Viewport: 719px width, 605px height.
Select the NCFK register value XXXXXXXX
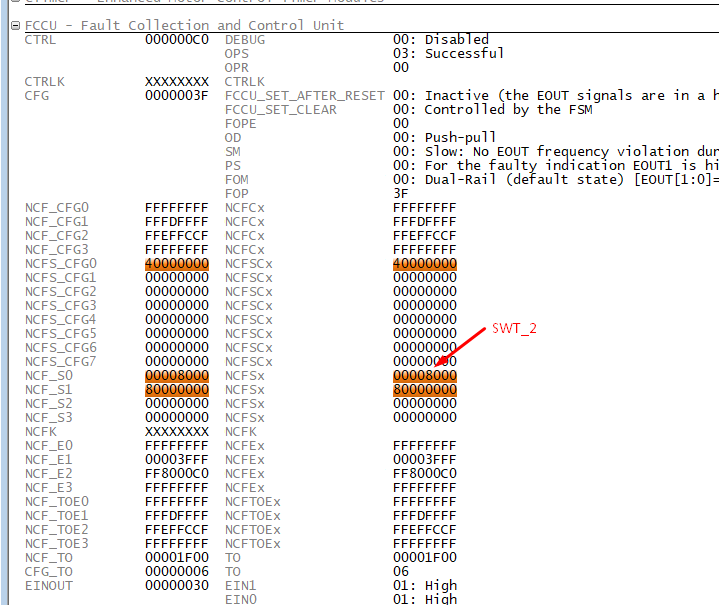click(x=177, y=432)
